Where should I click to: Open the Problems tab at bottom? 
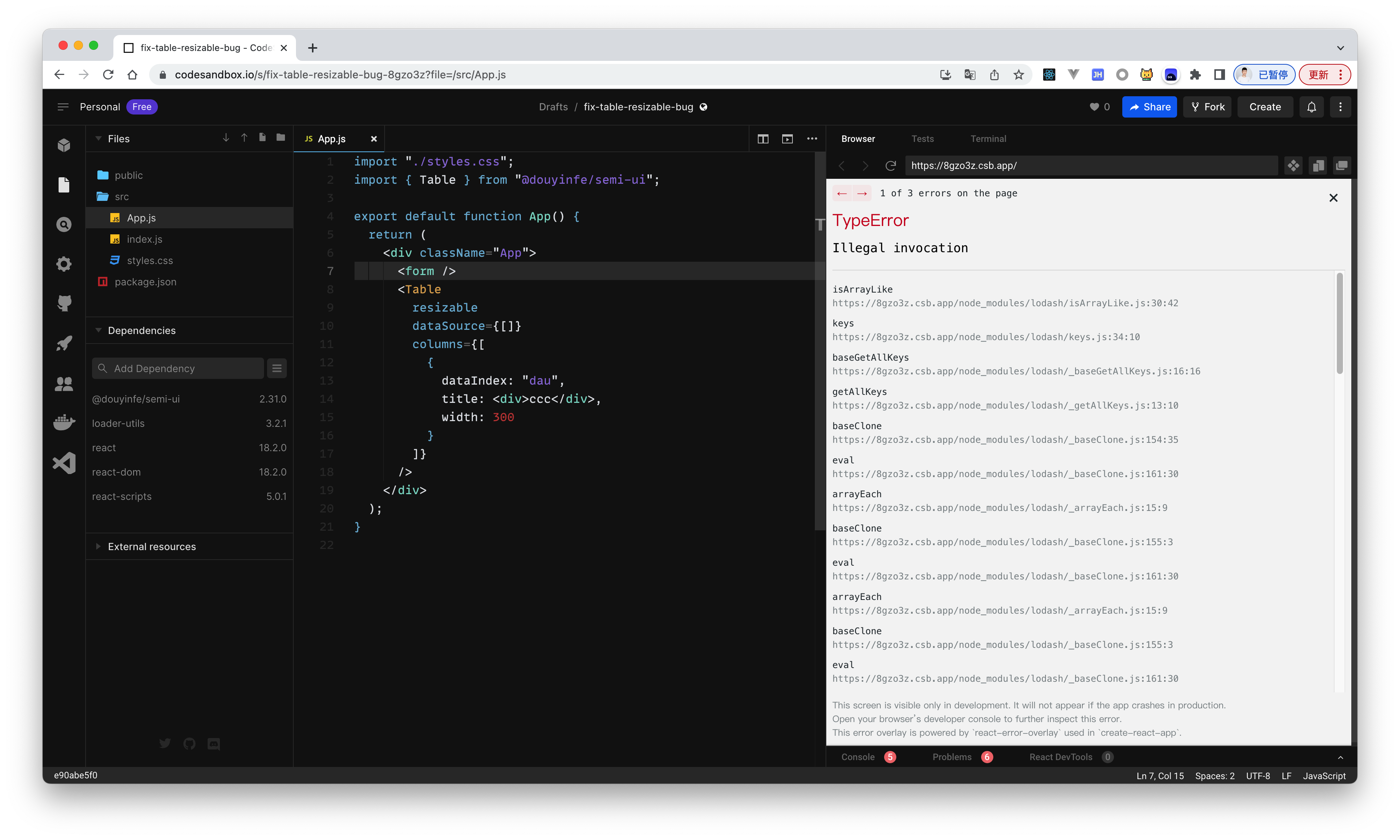[x=952, y=757]
